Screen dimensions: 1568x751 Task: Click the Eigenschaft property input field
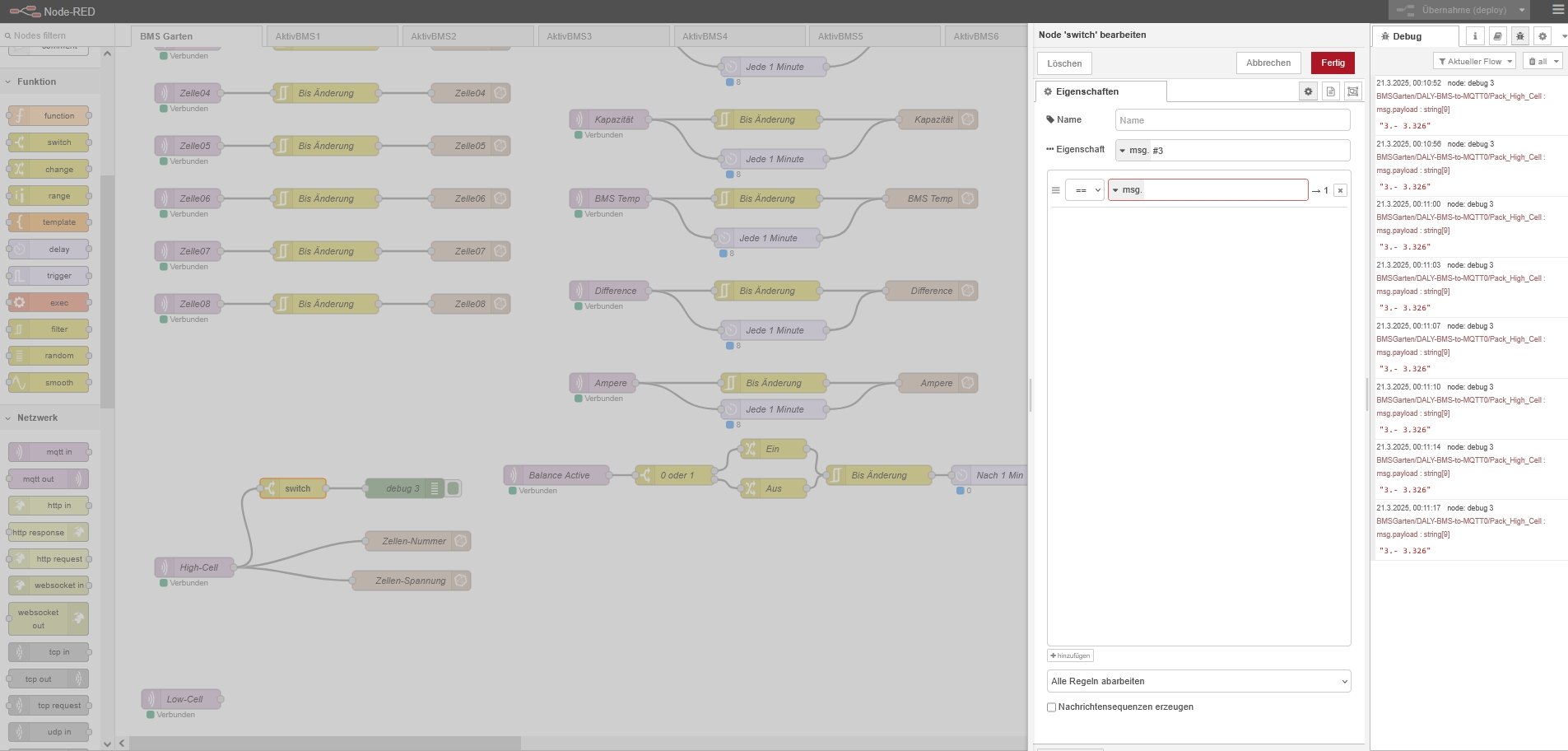pos(1249,151)
